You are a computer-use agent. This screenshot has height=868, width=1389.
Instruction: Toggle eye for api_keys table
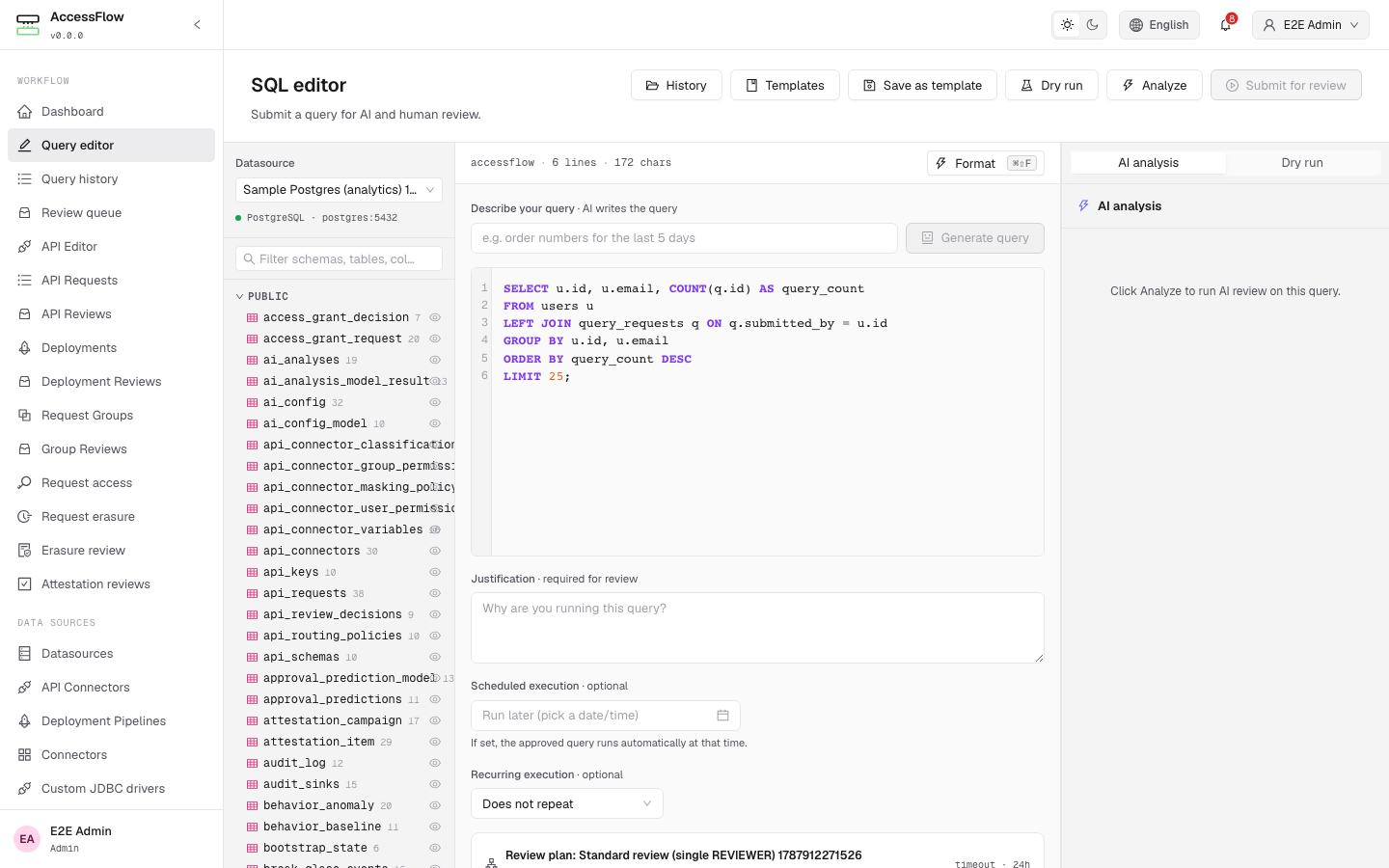click(x=435, y=572)
